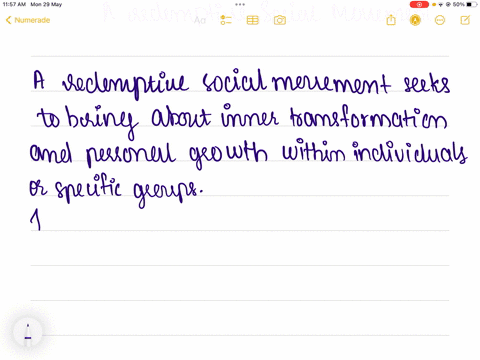Go back to the Numerade folder
This screenshot has height=360, width=480.
(28, 20)
